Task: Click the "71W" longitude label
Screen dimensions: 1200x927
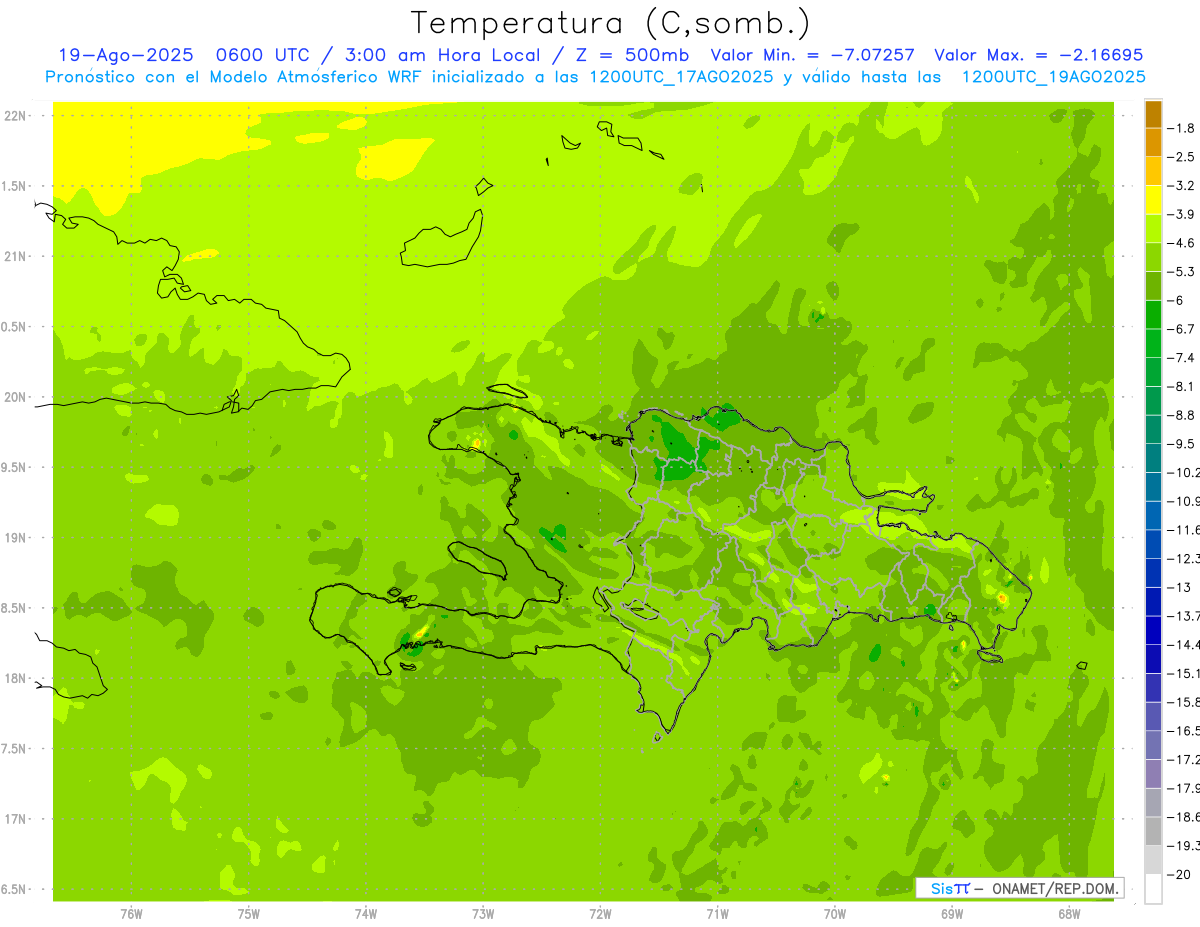Action: pos(717,914)
